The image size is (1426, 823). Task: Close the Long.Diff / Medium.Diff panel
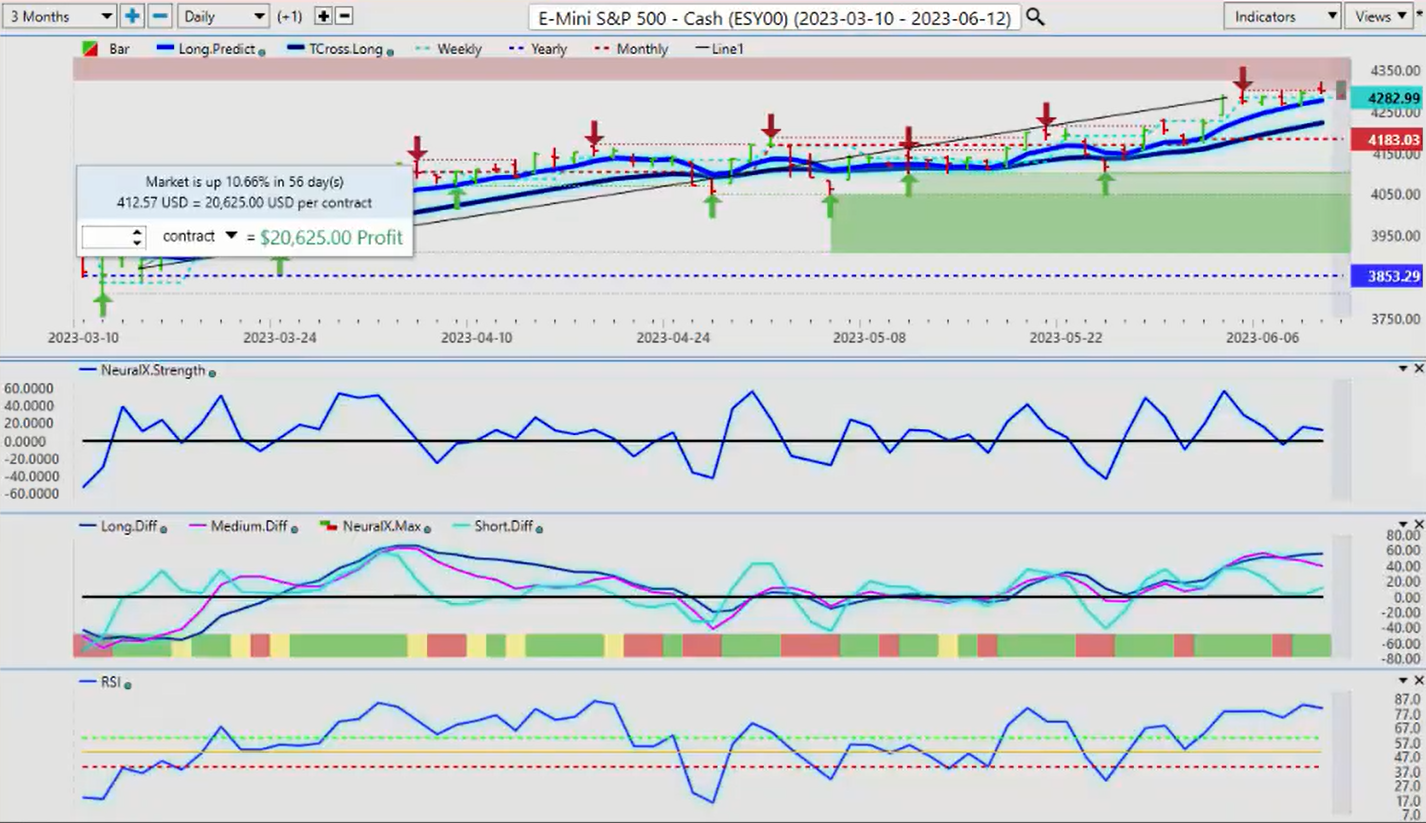1418,525
